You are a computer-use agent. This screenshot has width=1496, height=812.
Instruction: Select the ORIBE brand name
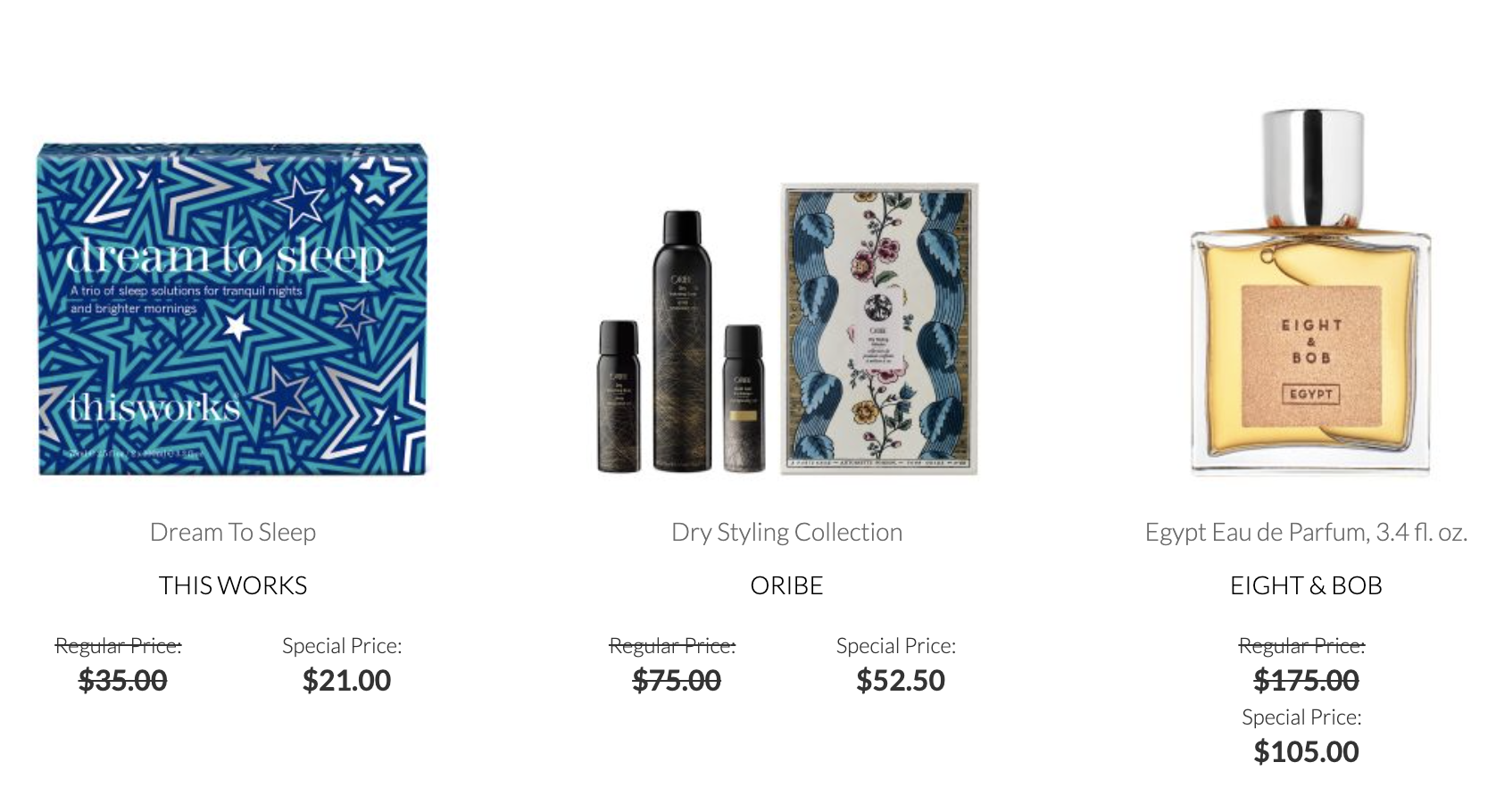786,585
